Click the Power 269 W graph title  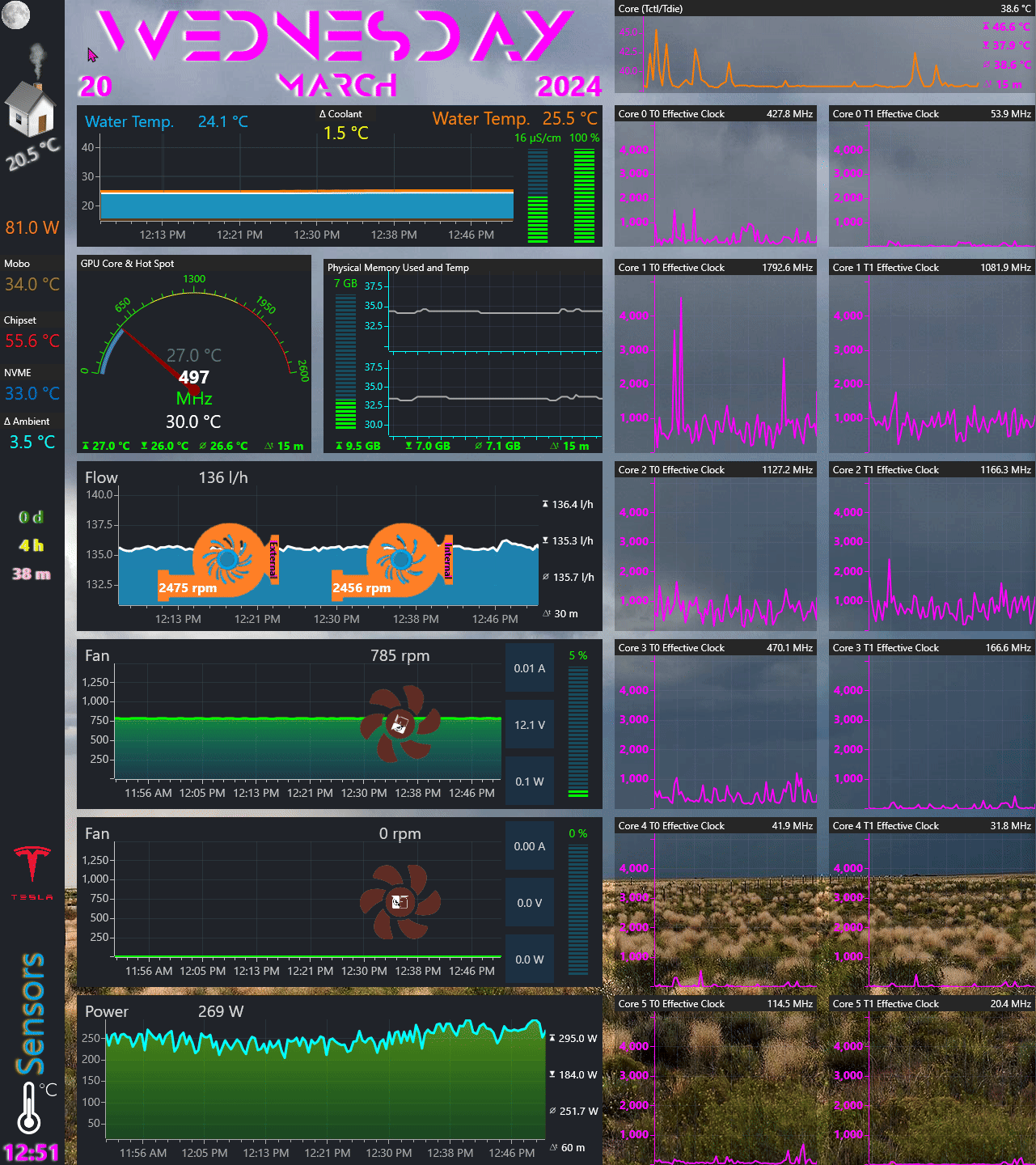[x=164, y=1011]
